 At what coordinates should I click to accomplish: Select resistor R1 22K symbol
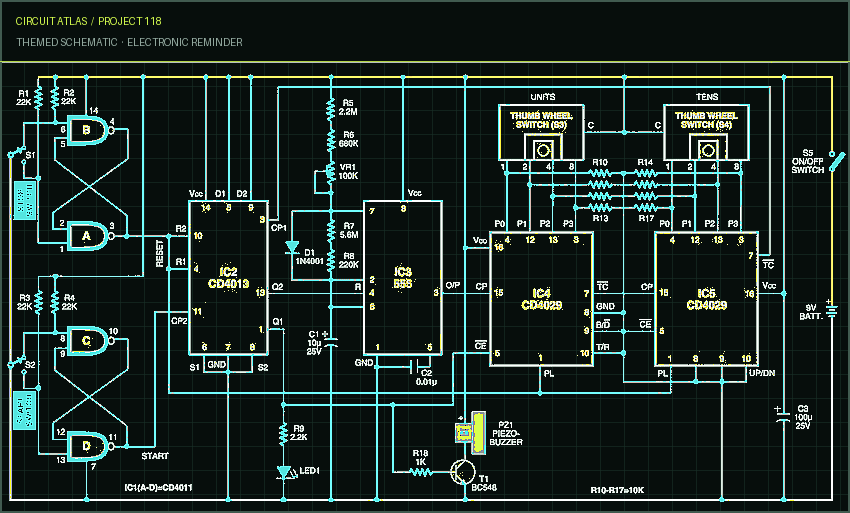(38, 98)
